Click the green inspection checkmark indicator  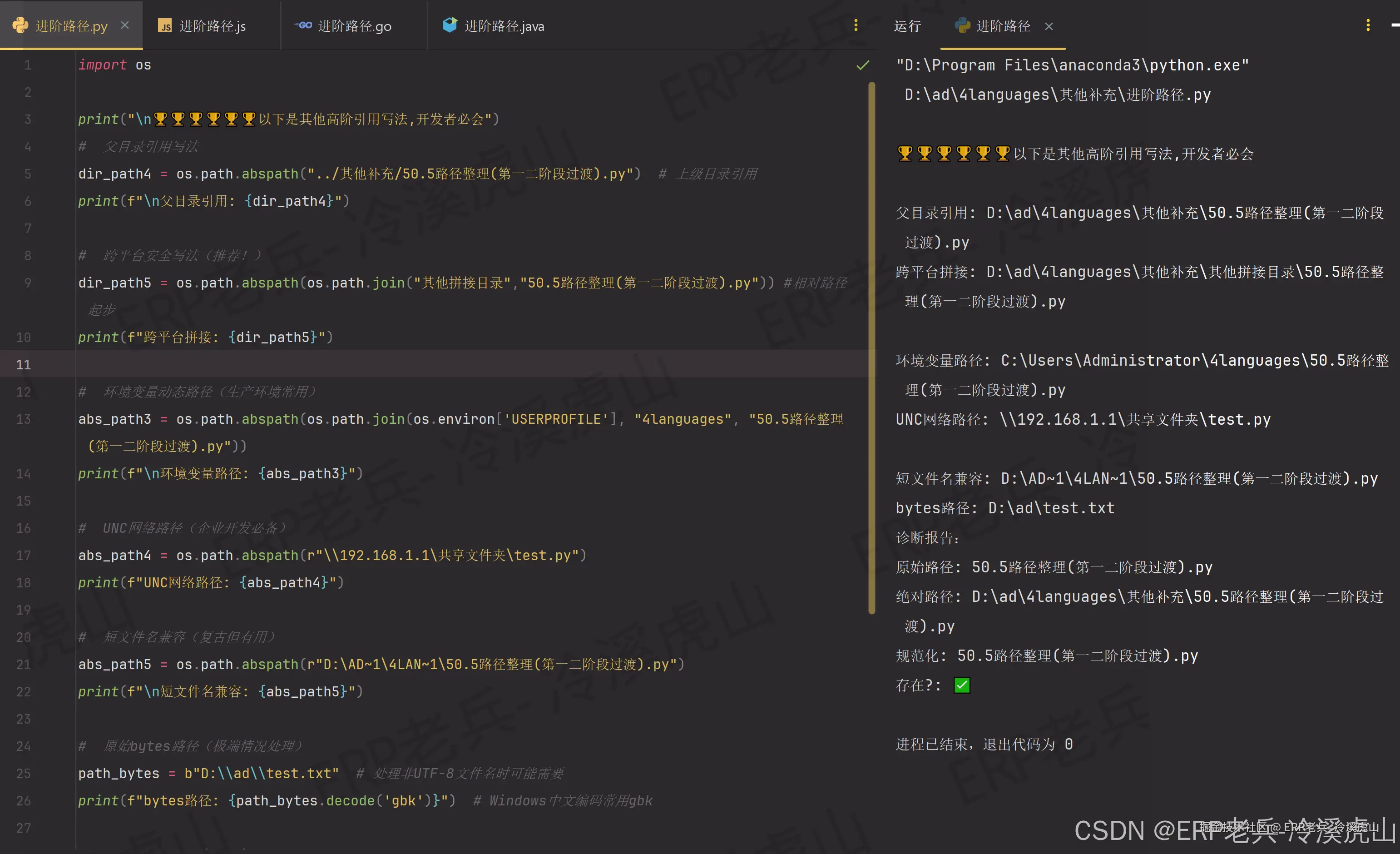coord(862,65)
